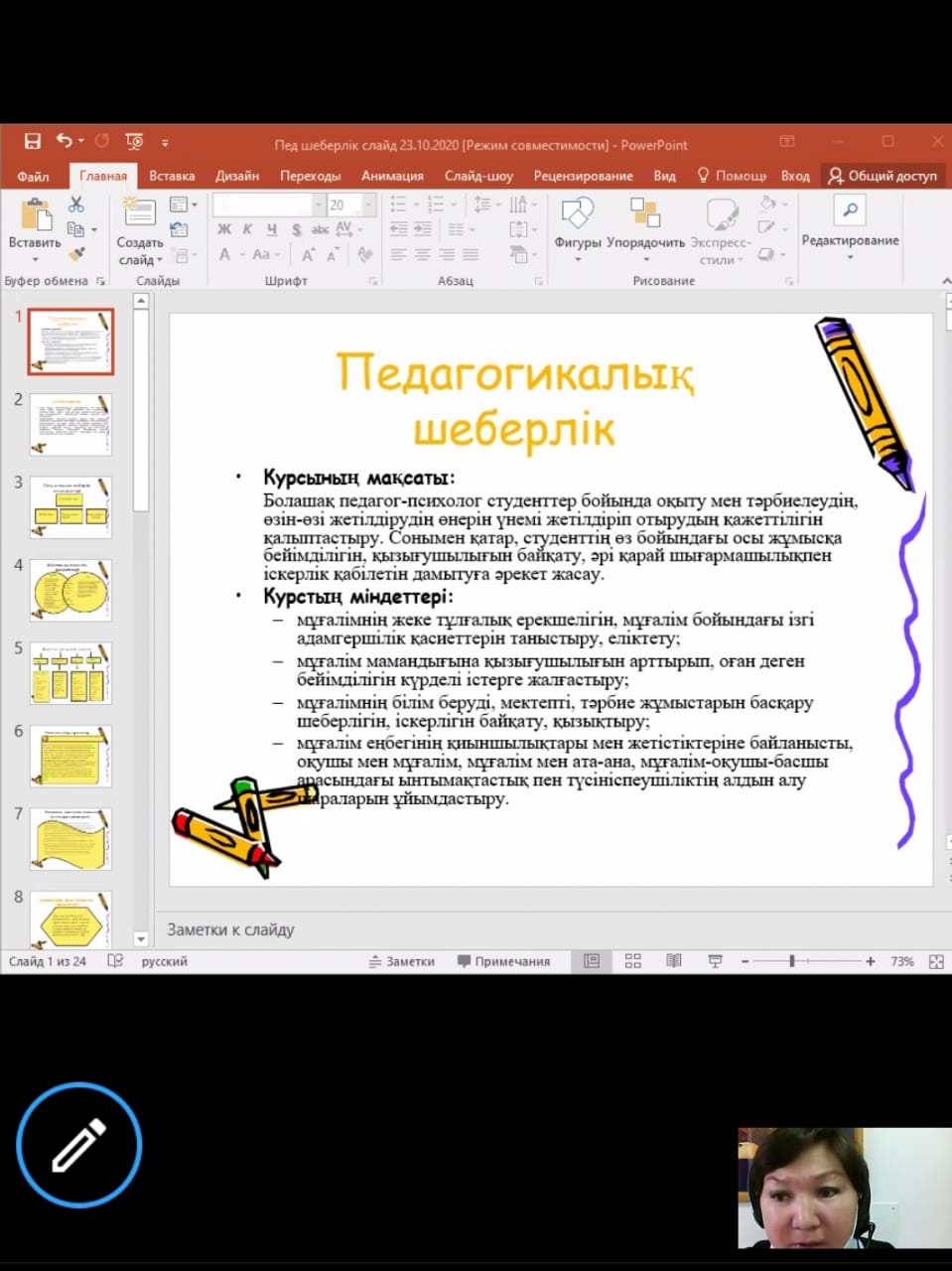Click the Share (Общий доступ) button
Image resolution: width=952 pixels, height=1271 pixels.
tap(883, 176)
